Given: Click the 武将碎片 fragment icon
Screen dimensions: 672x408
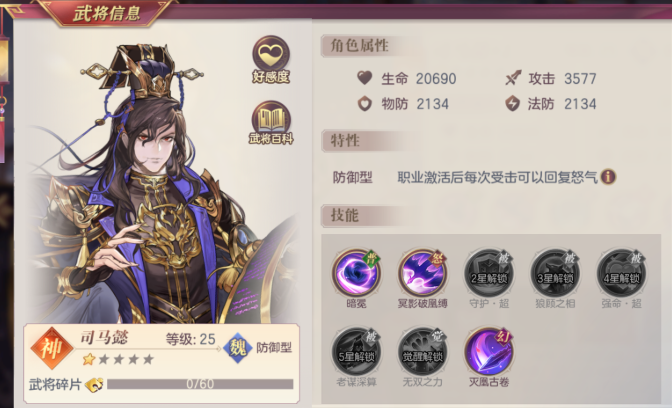Looking at the screenshot, I should coord(94,384).
